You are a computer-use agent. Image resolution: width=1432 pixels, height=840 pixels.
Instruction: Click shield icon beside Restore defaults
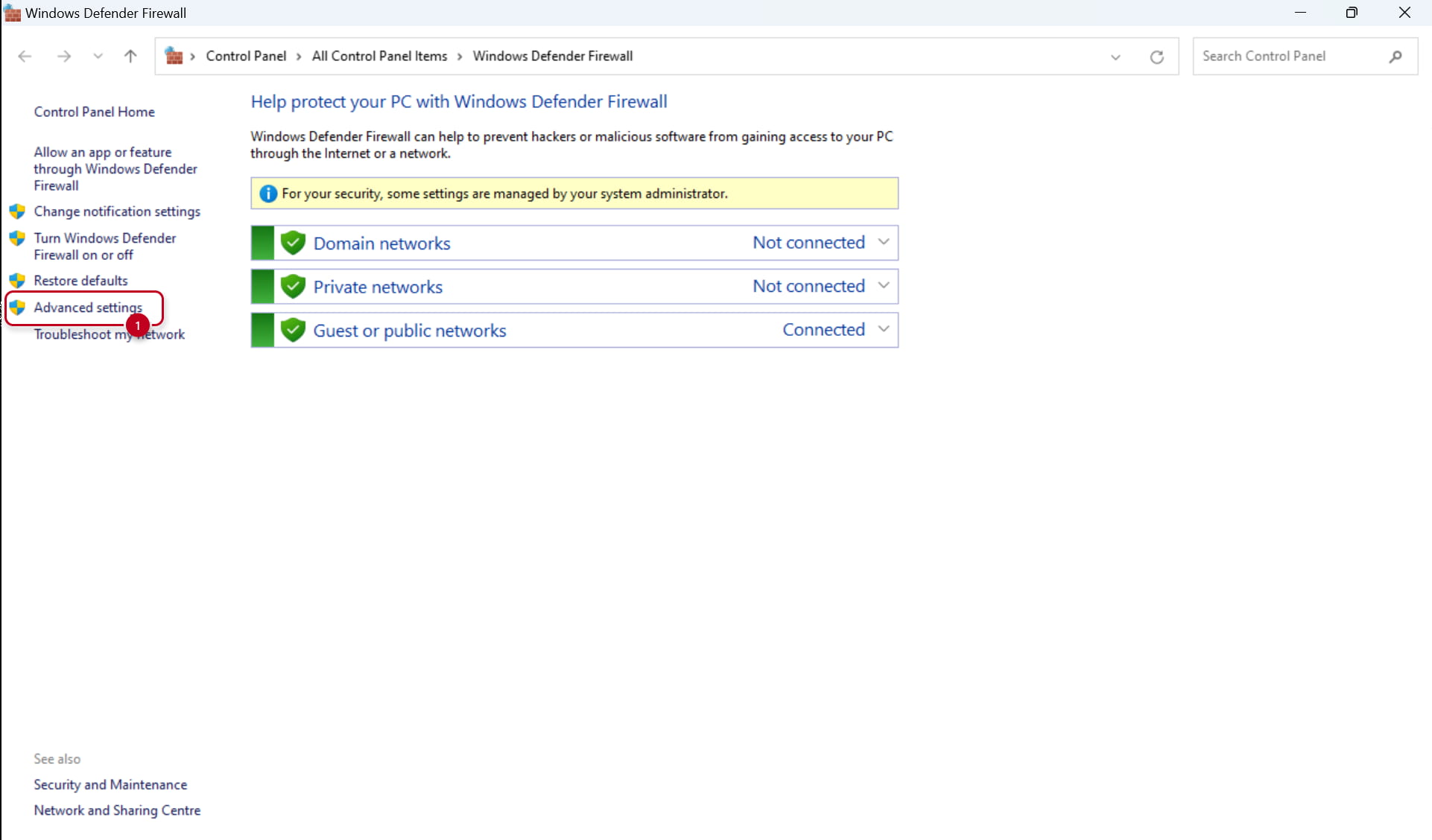coord(17,281)
